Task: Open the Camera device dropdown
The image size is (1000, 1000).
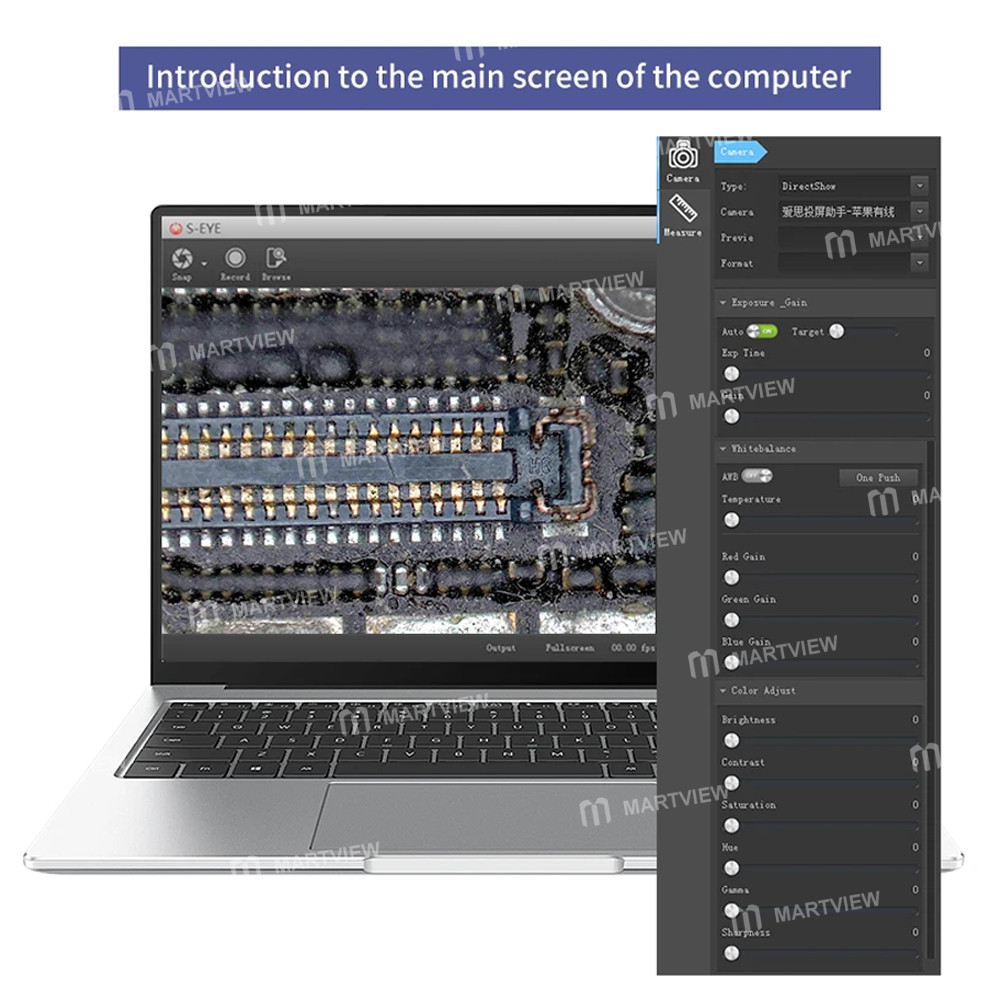Action: point(919,212)
